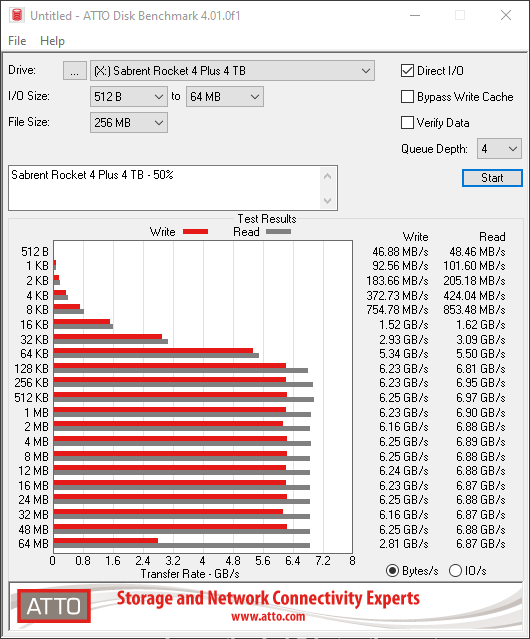This screenshot has height=639, width=530.
Task: Enable the Verify Data checkbox
Action: [407, 123]
